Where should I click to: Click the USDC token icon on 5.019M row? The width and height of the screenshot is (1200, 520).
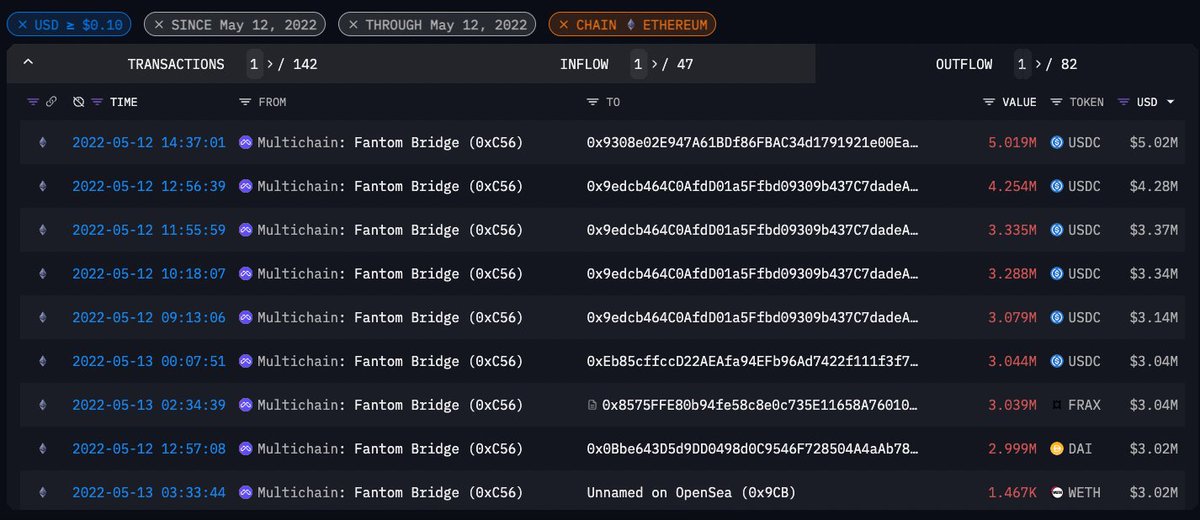(1056, 143)
